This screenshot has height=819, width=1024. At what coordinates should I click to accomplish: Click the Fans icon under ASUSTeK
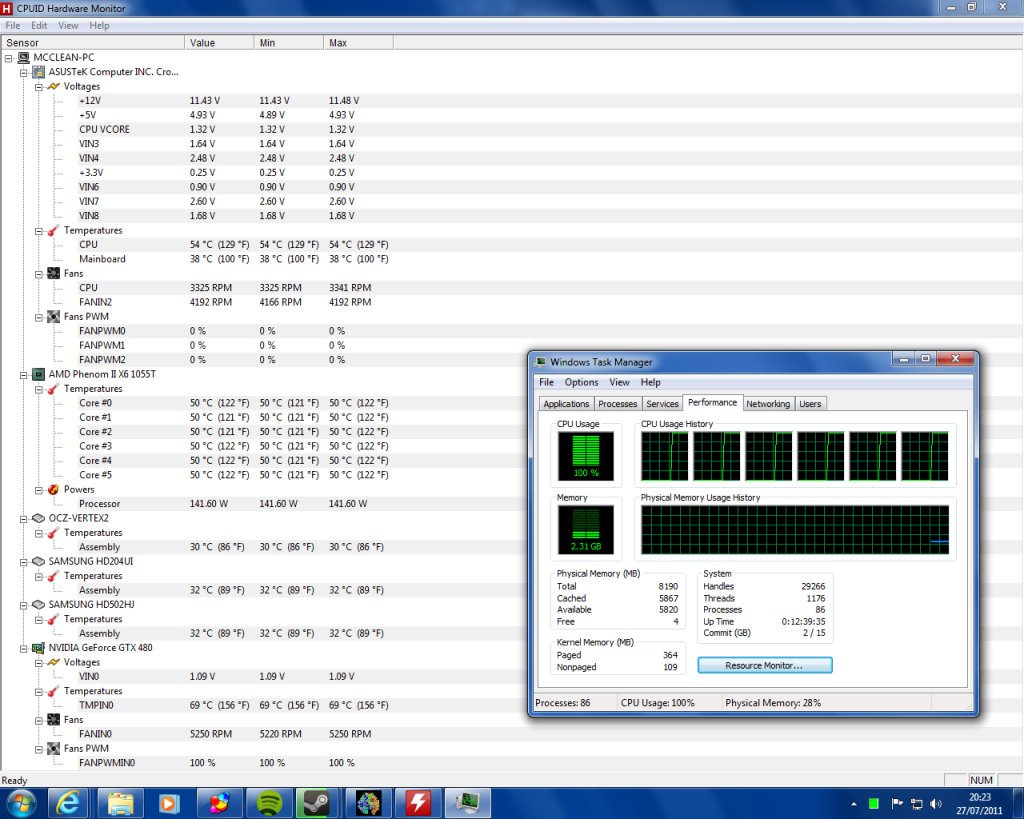(54, 274)
